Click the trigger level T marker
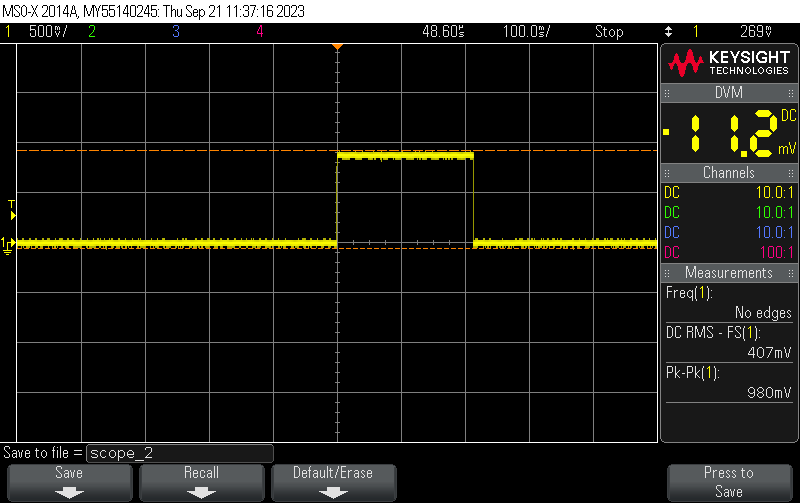The height and width of the screenshot is (503, 800). [12, 210]
